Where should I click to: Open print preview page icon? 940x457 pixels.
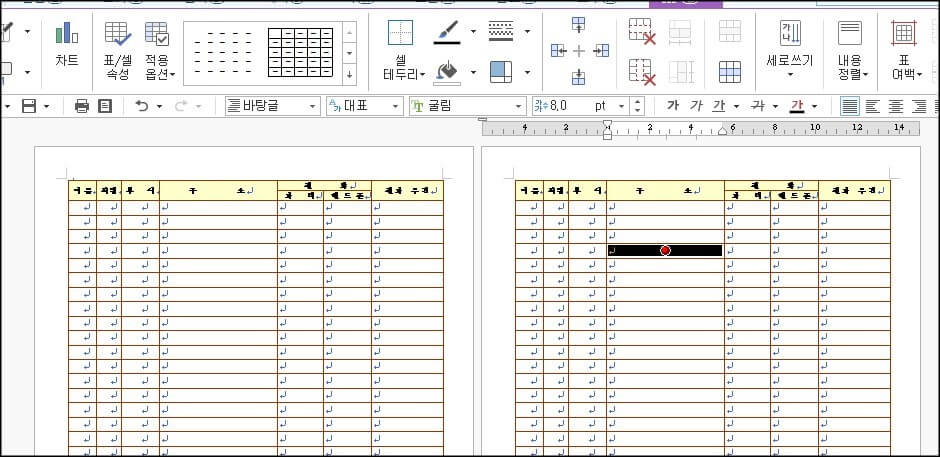pos(105,107)
